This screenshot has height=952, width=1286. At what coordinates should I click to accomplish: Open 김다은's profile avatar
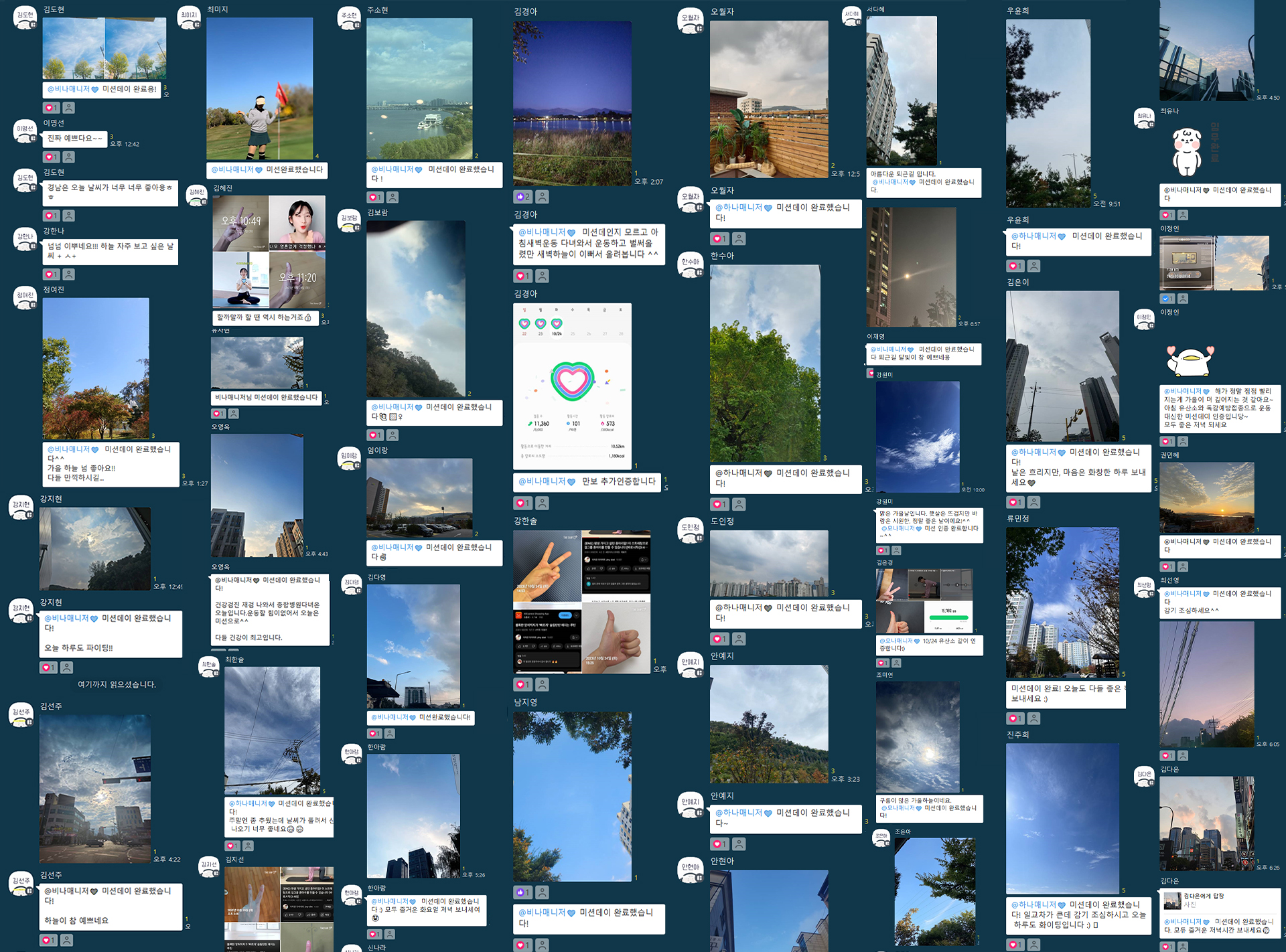pyautogui.click(x=1144, y=777)
